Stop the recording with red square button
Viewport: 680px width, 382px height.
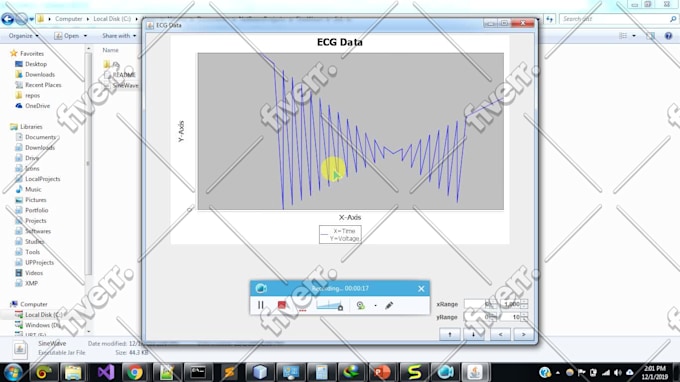281,305
